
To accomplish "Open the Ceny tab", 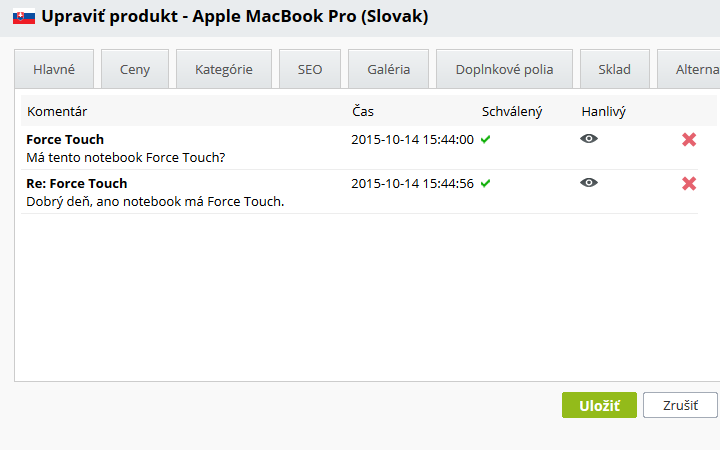I will [135, 69].
